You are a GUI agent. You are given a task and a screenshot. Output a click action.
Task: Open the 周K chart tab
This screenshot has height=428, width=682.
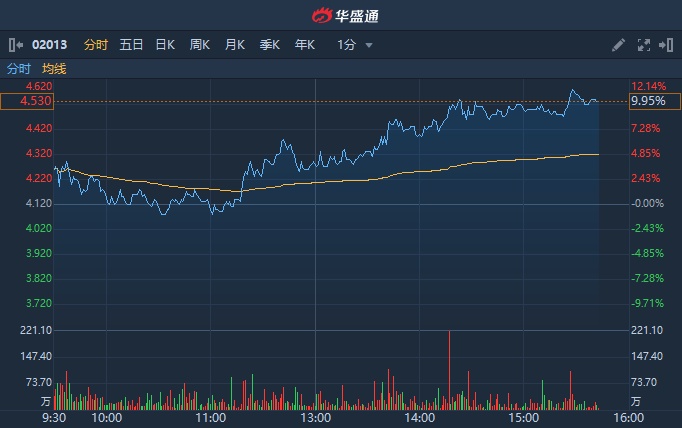pyautogui.click(x=200, y=45)
